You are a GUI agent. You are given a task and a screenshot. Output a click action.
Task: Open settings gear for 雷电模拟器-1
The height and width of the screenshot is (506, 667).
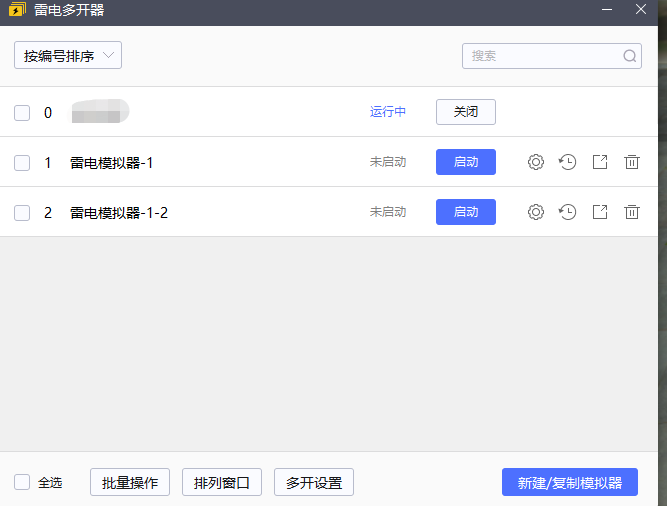[x=536, y=162]
